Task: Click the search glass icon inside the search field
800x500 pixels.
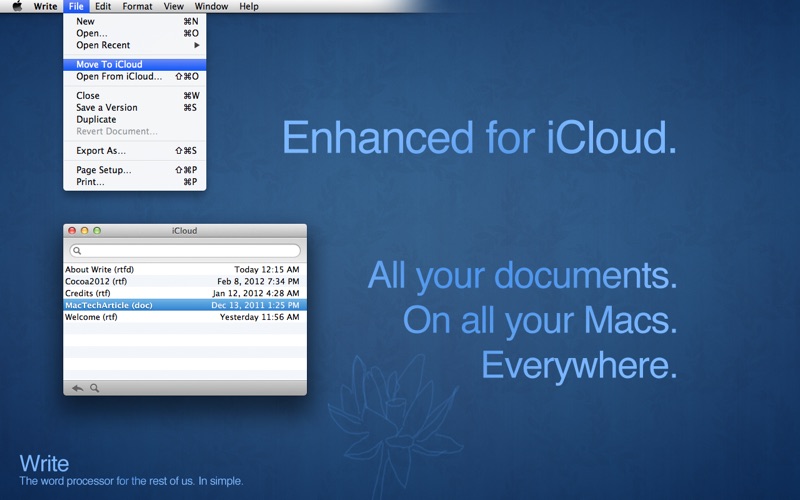Action: (x=77, y=251)
